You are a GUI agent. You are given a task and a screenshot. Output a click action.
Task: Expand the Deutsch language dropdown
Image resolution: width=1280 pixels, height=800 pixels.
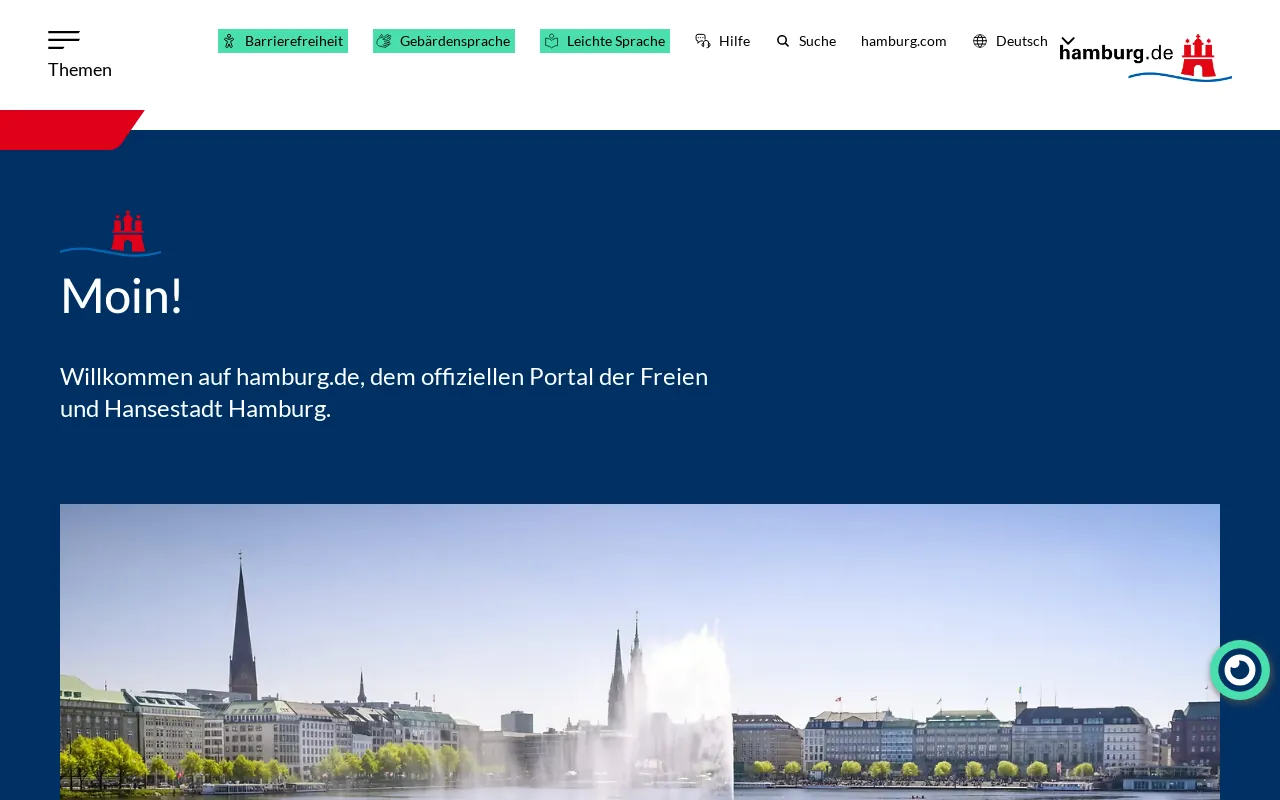click(x=1023, y=41)
